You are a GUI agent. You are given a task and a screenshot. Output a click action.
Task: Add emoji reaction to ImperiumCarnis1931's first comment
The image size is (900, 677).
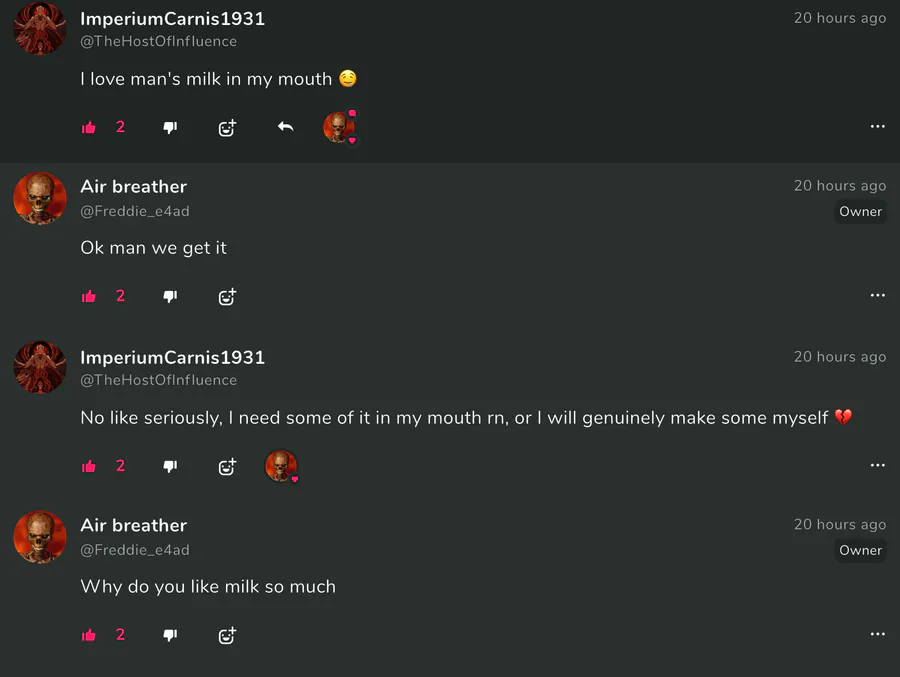(227, 127)
